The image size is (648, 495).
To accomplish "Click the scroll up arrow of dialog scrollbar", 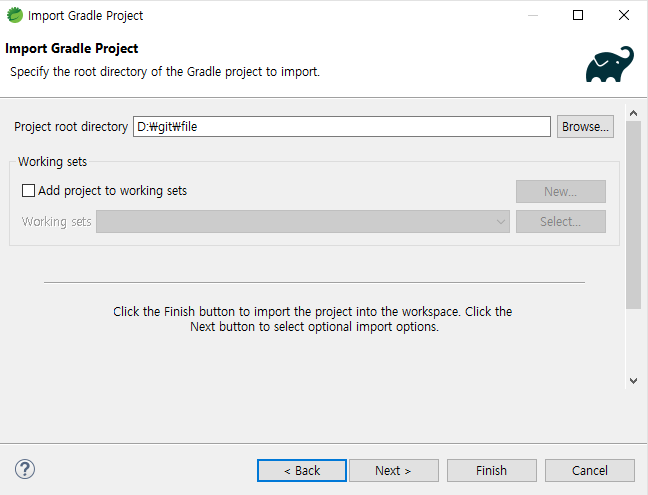I will coord(633,113).
